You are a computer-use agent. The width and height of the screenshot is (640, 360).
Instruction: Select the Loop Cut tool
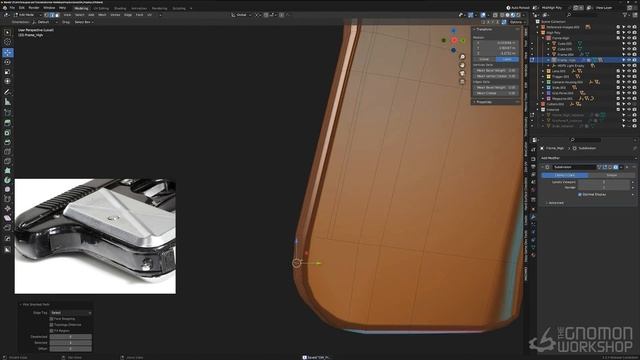(x=7, y=152)
